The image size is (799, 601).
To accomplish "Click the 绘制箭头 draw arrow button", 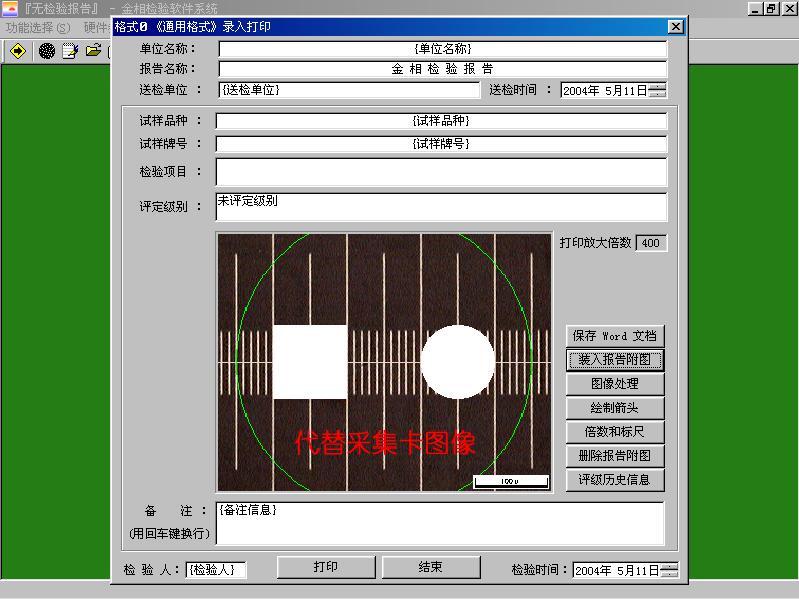I will coord(615,408).
